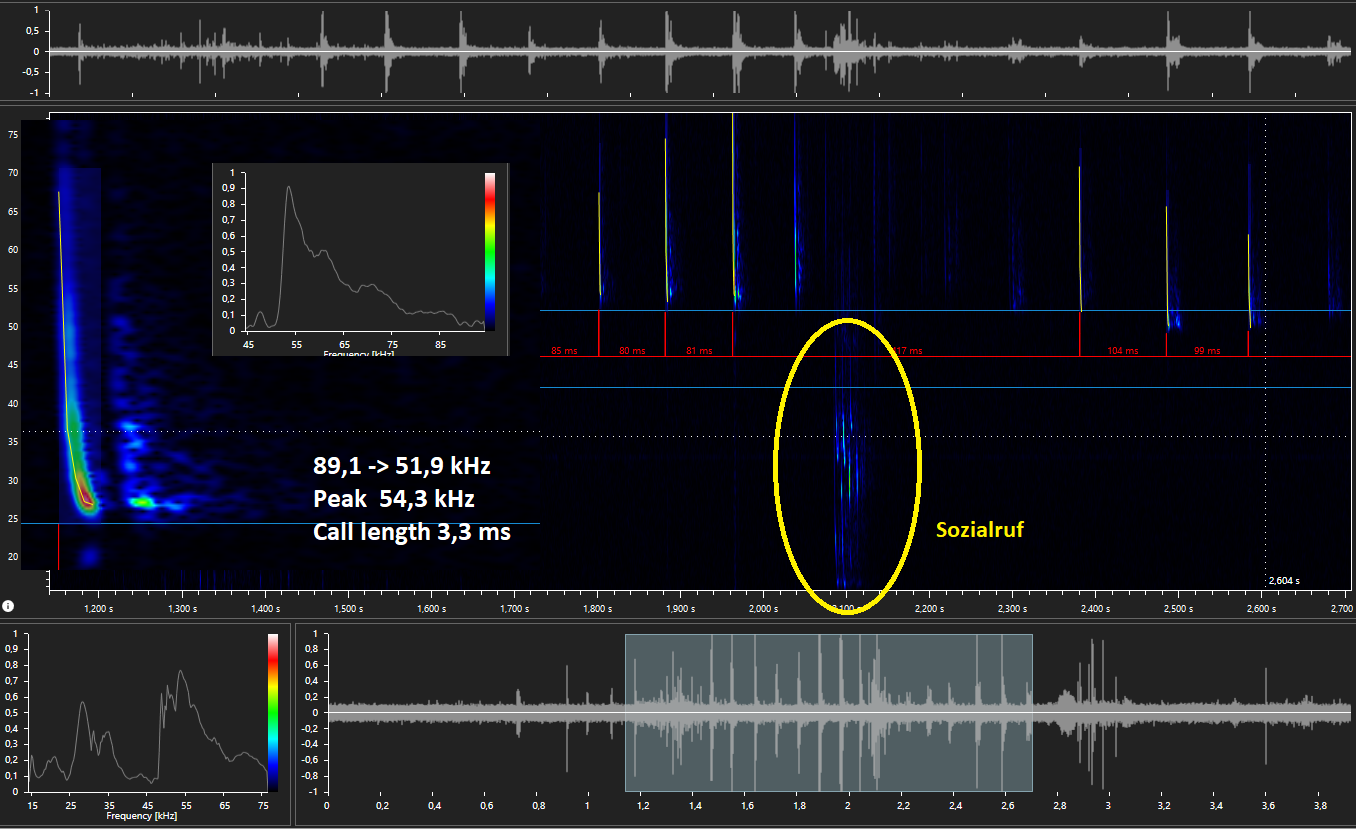Screen dimensions: 1356x829
Task: Click the social call inside the yellow ellipse
Action: coord(844,450)
